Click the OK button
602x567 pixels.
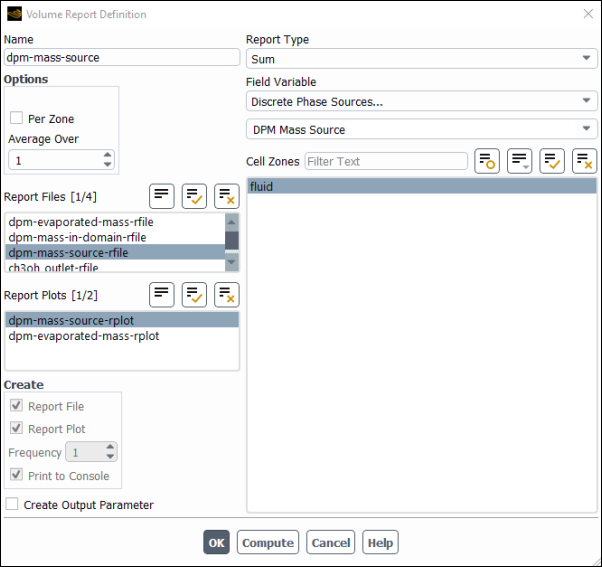click(x=217, y=542)
